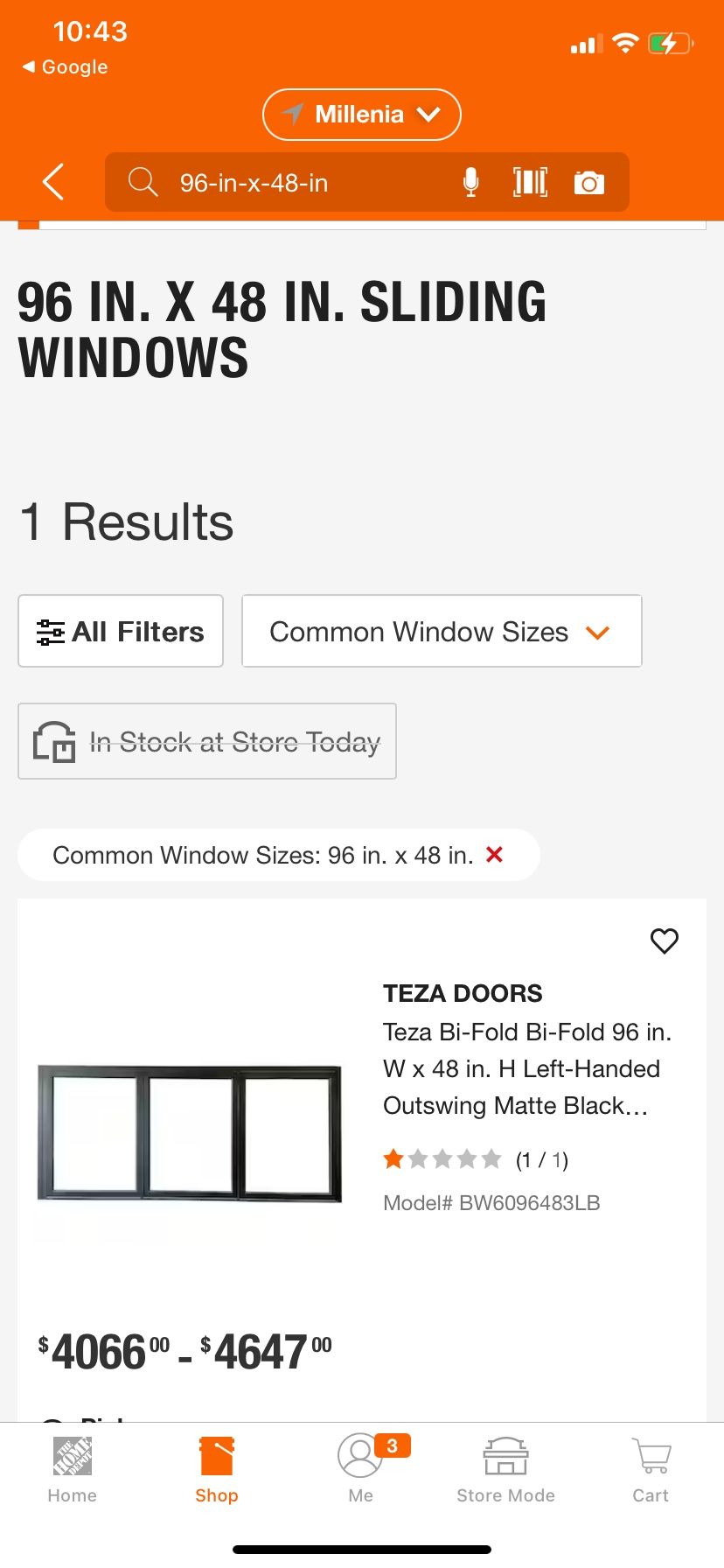The height and width of the screenshot is (1568, 724).
Task: Enter Store Mode tab
Action: click(x=505, y=1469)
